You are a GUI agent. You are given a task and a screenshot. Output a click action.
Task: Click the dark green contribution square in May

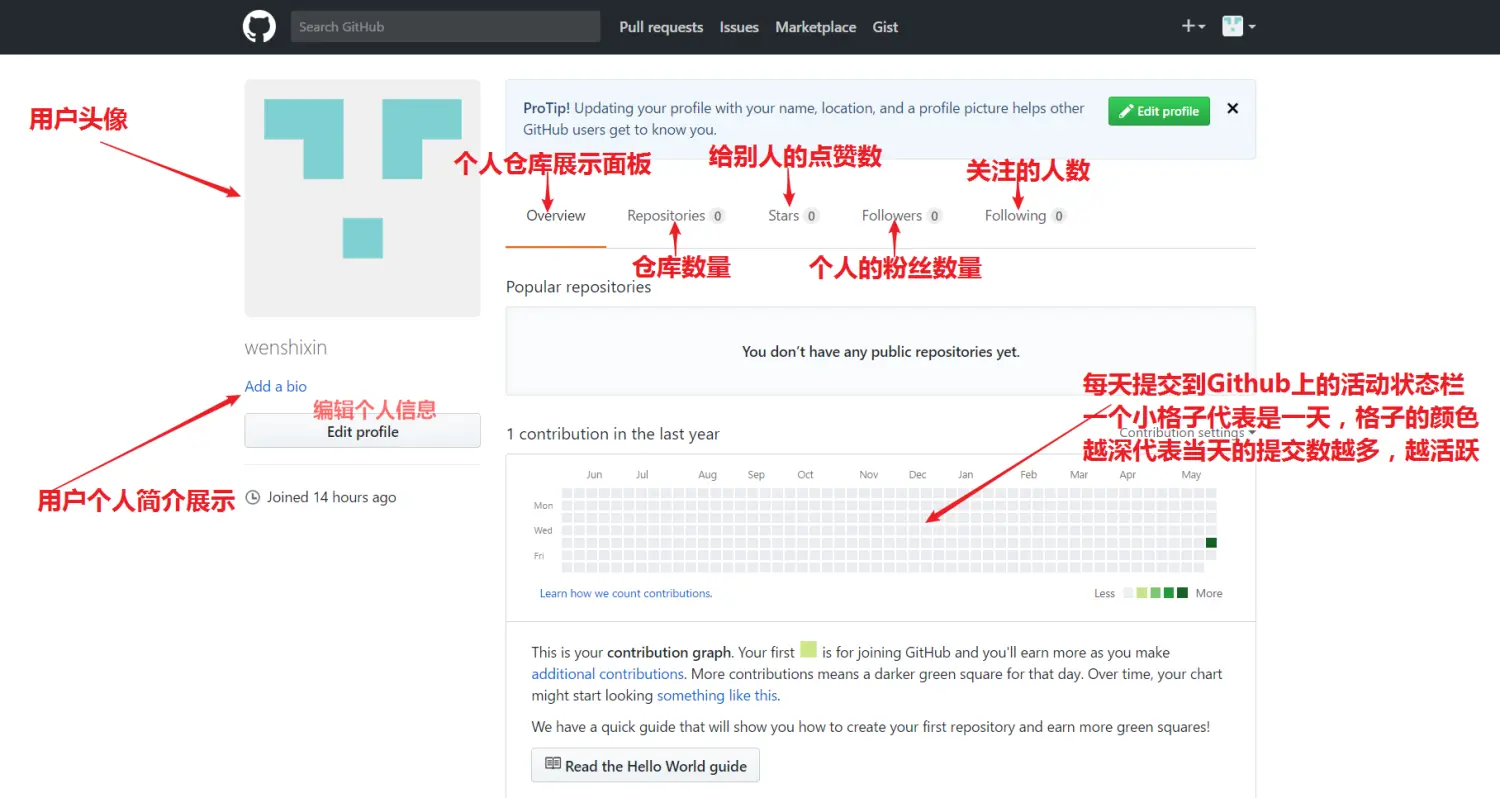click(1211, 543)
